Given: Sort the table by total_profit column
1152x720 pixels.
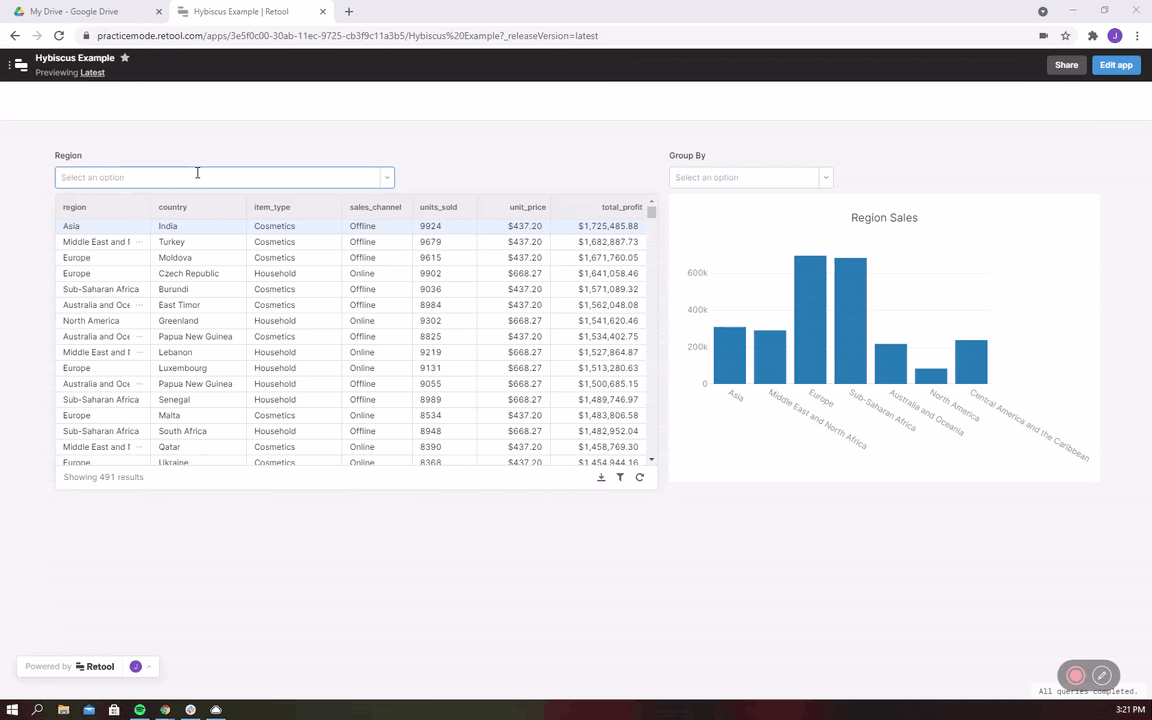Looking at the screenshot, I should [x=621, y=207].
